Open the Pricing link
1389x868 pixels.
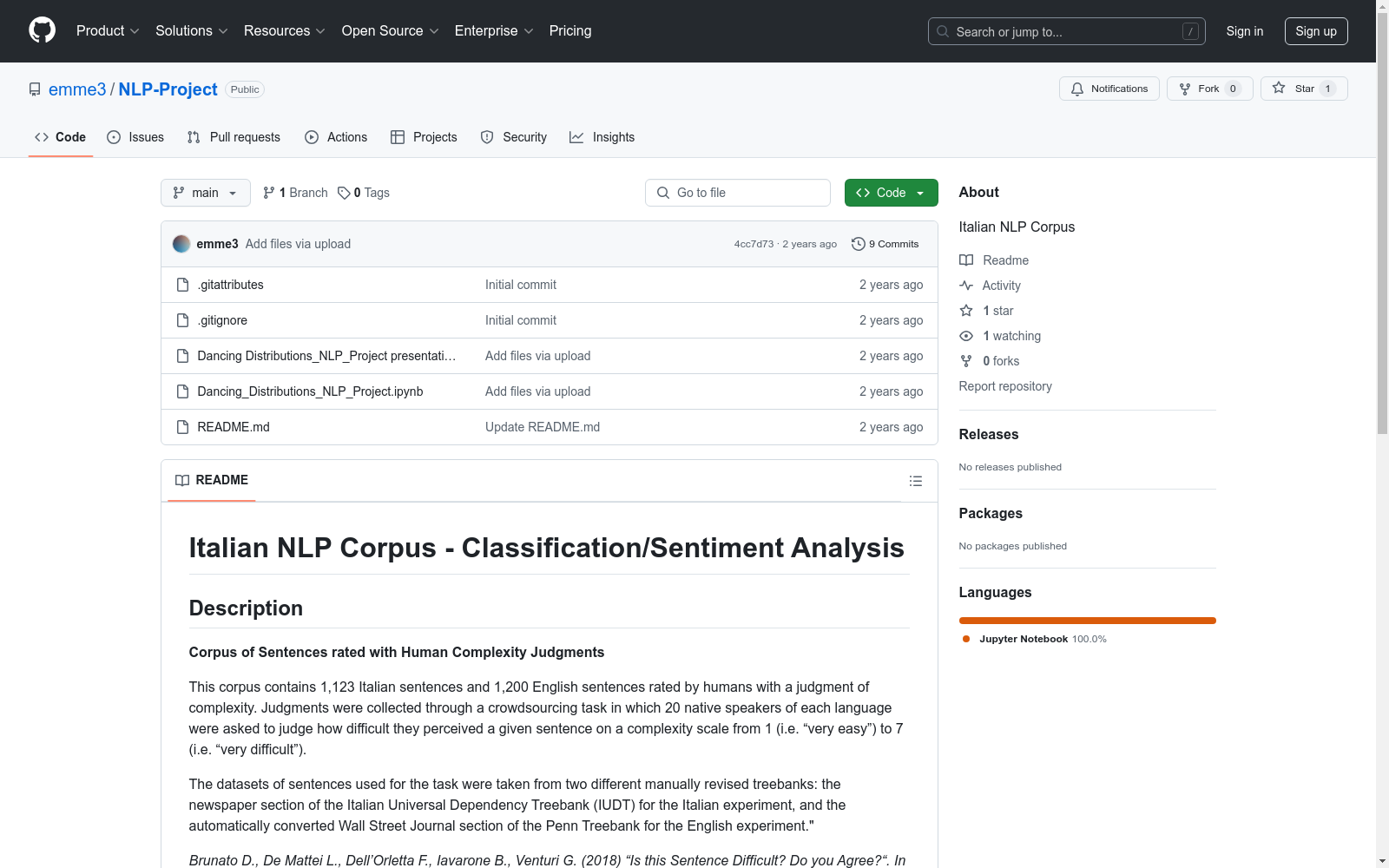tap(570, 31)
